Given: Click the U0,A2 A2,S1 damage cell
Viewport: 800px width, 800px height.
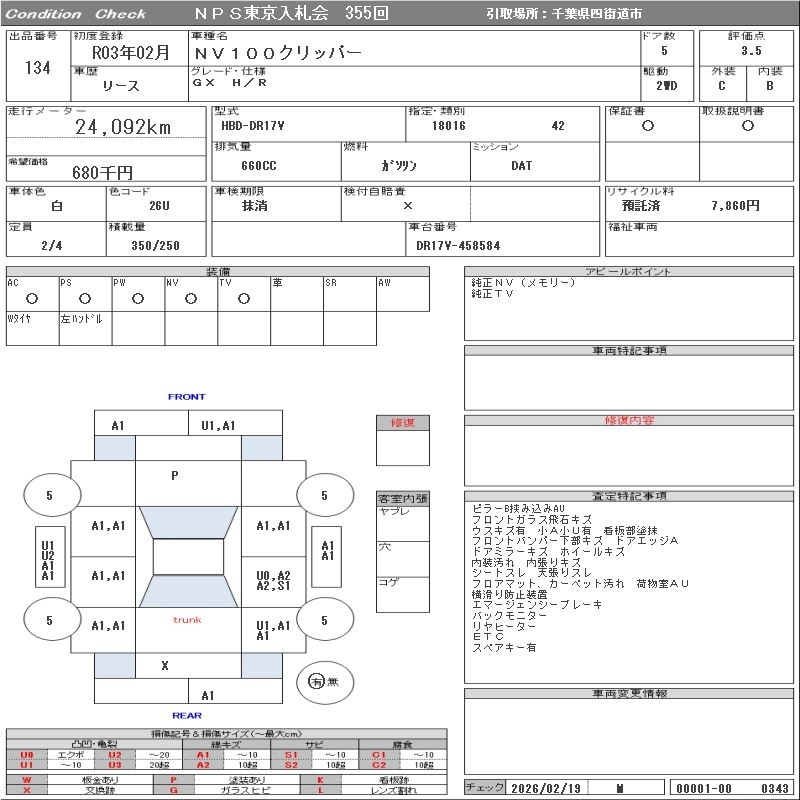Looking at the screenshot, I should pyautogui.click(x=273, y=581).
